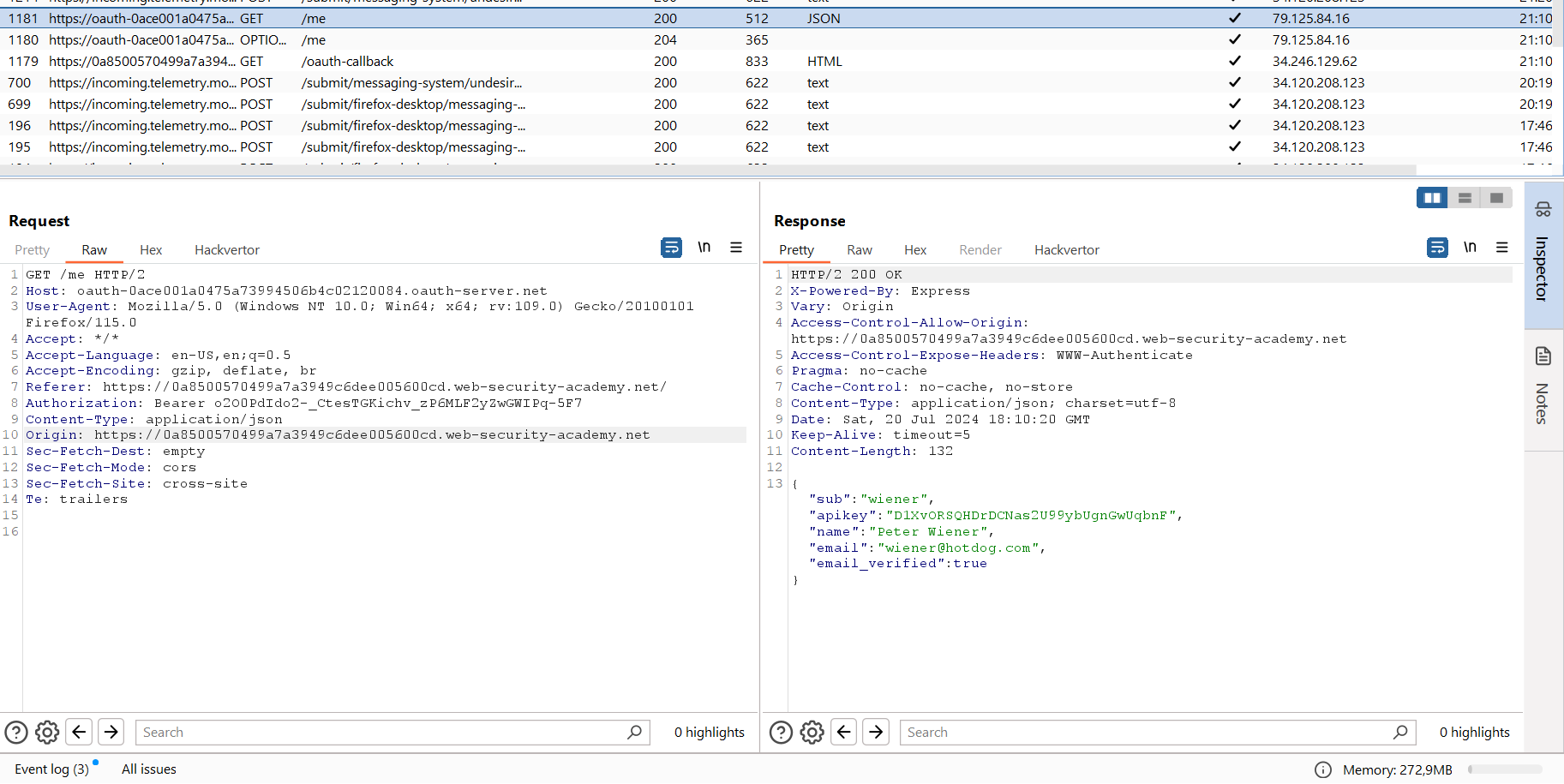Click the memory info icon in status bar

point(1323,769)
